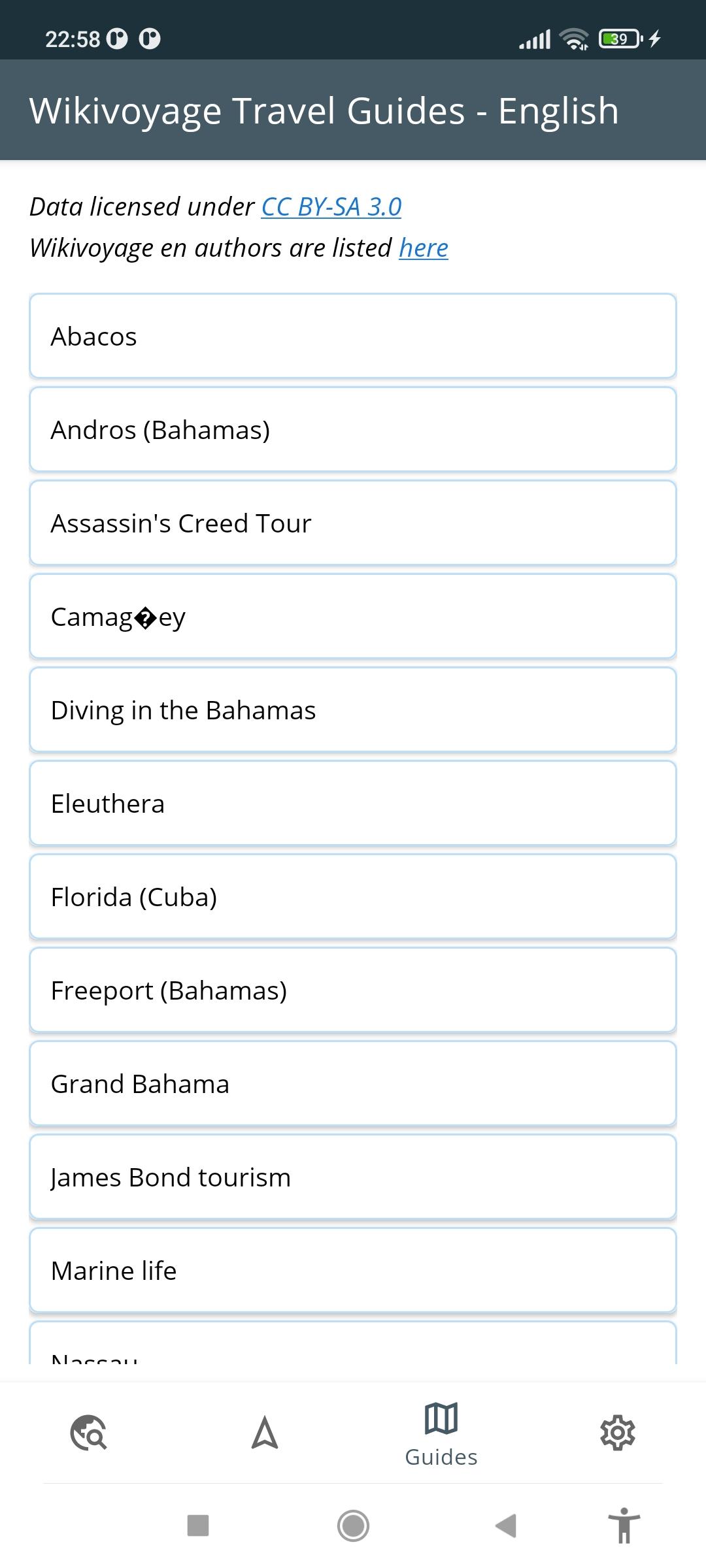Open the Abacos travel guide
The height and width of the screenshot is (1568, 706).
(353, 336)
